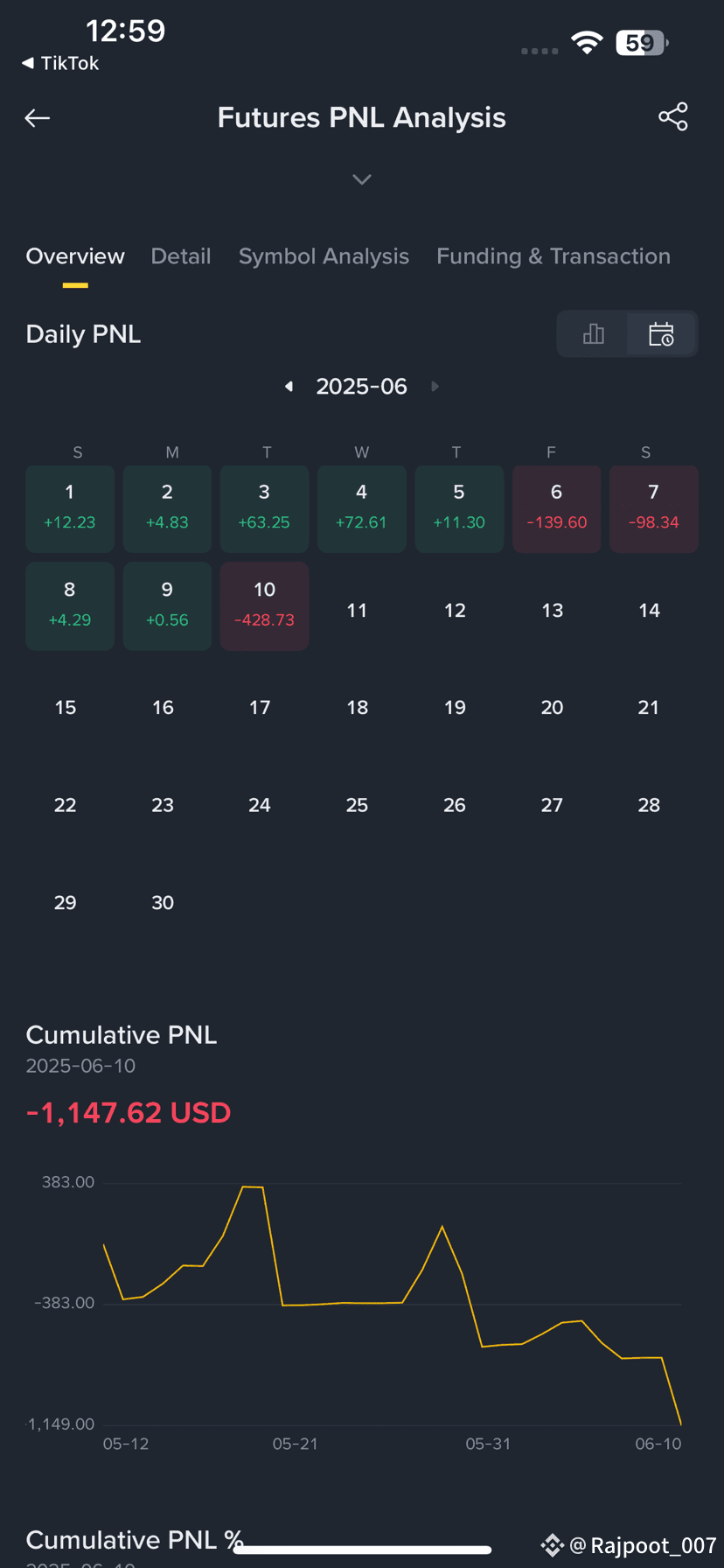724x1568 pixels.
Task: Tap the battery indicator icon
Action: (x=642, y=42)
